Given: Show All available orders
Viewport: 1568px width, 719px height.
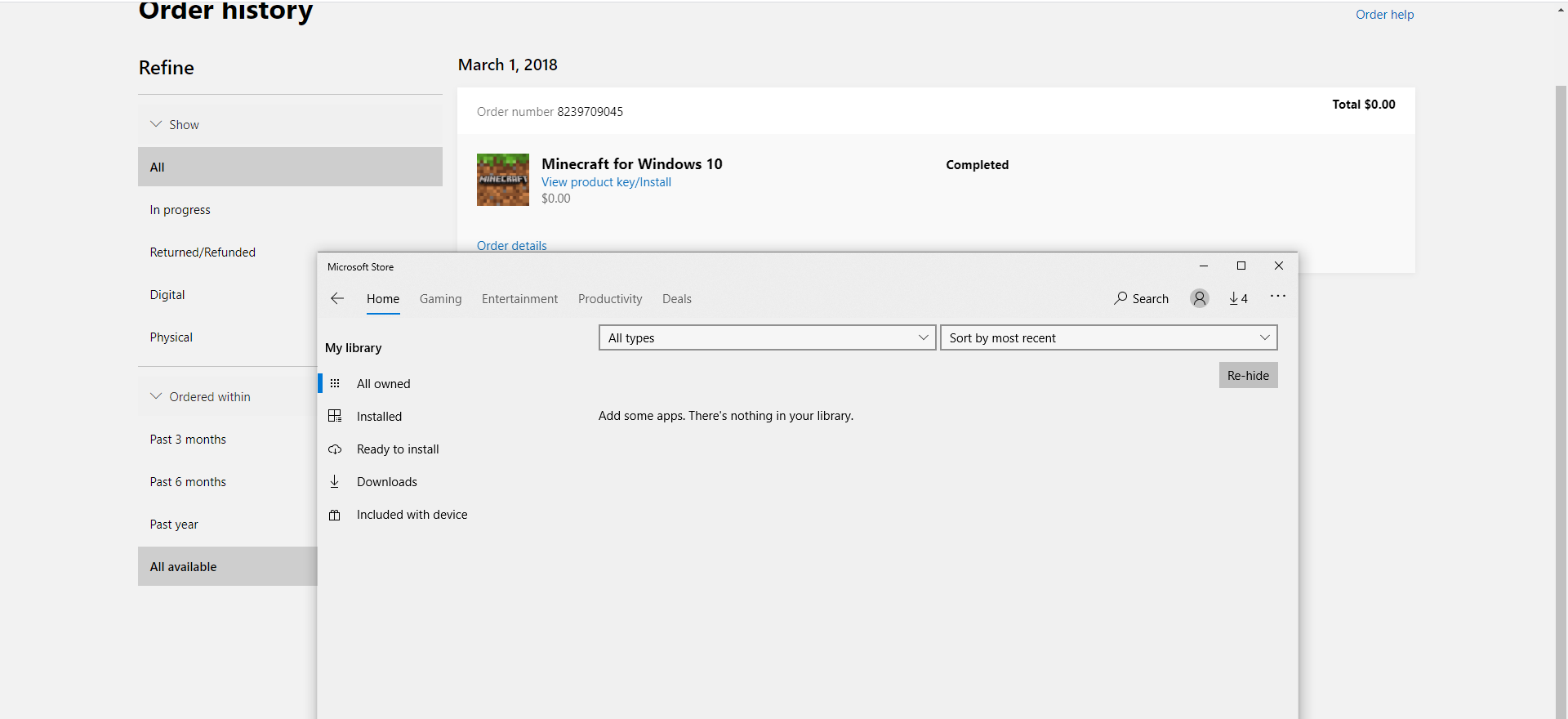Looking at the screenshot, I should pyautogui.click(x=228, y=566).
